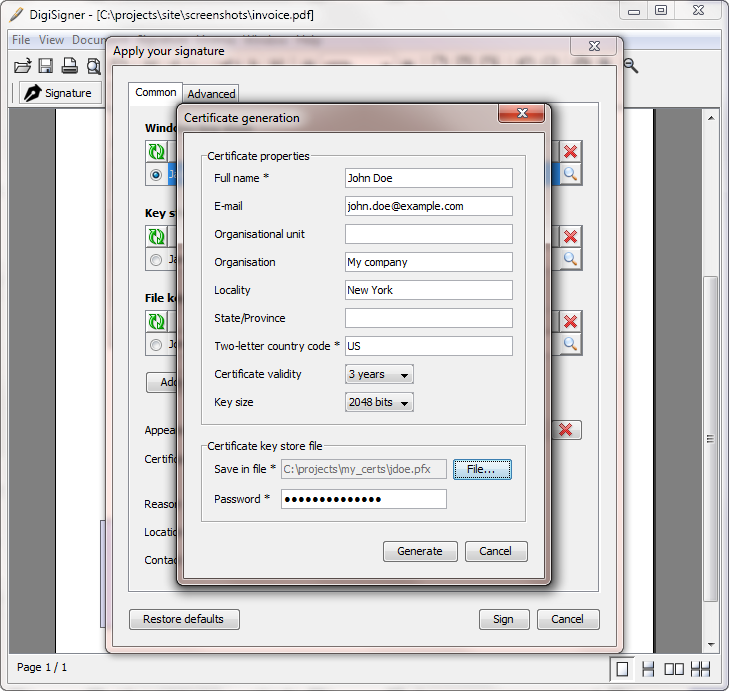
Task: Click the State/Province input field
Action: click(429, 318)
